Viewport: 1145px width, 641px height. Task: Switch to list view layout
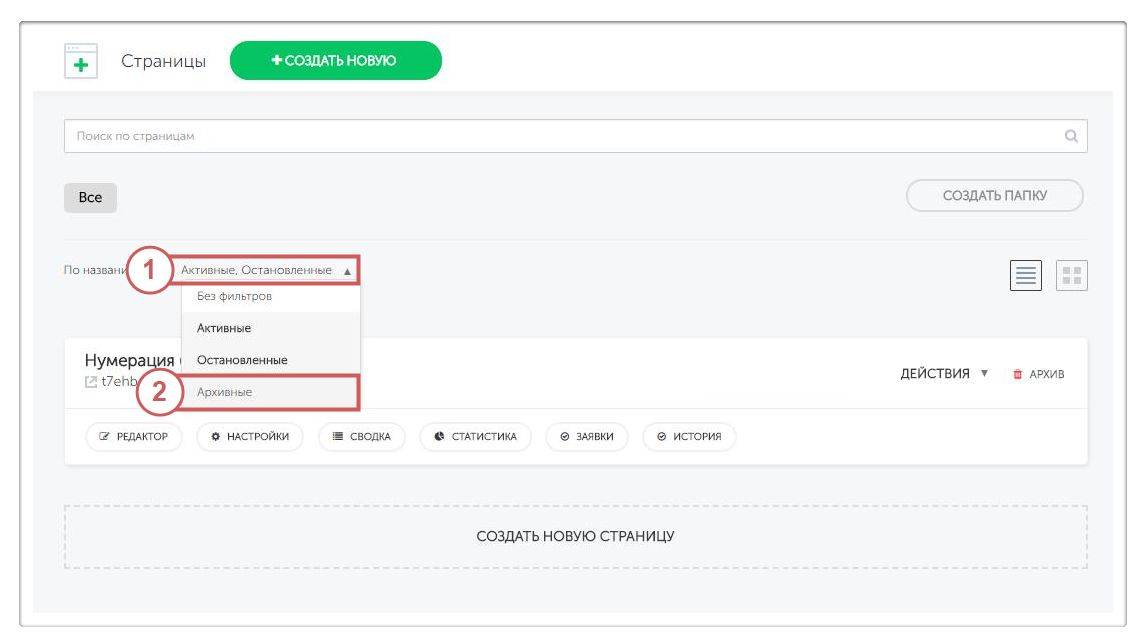coord(1026,276)
